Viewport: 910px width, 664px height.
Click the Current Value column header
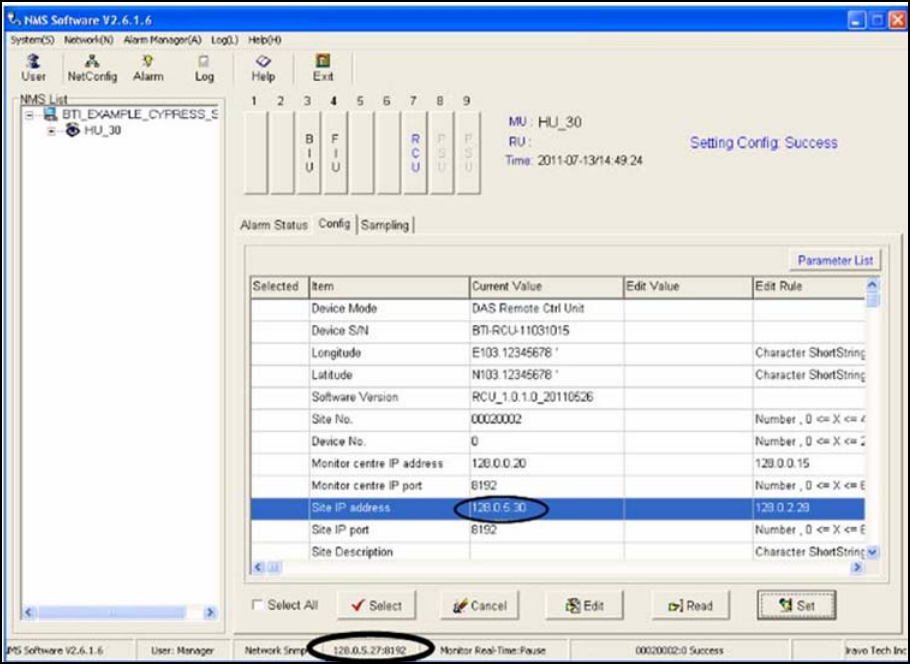click(x=546, y=287)
